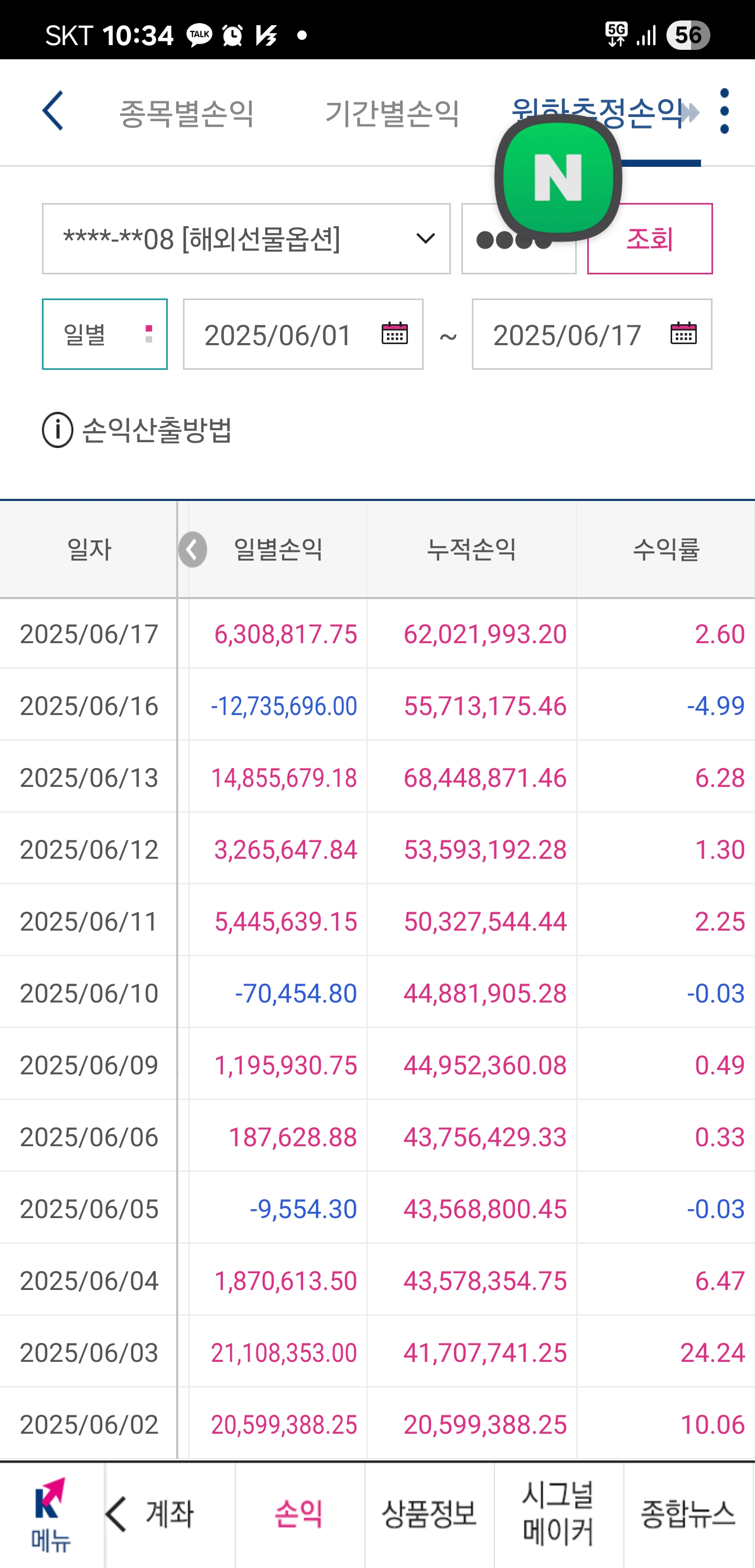This screenshot has height=1568, width=755.
Task: Open start date calendar picker icon
Action: tap(394, 334)
